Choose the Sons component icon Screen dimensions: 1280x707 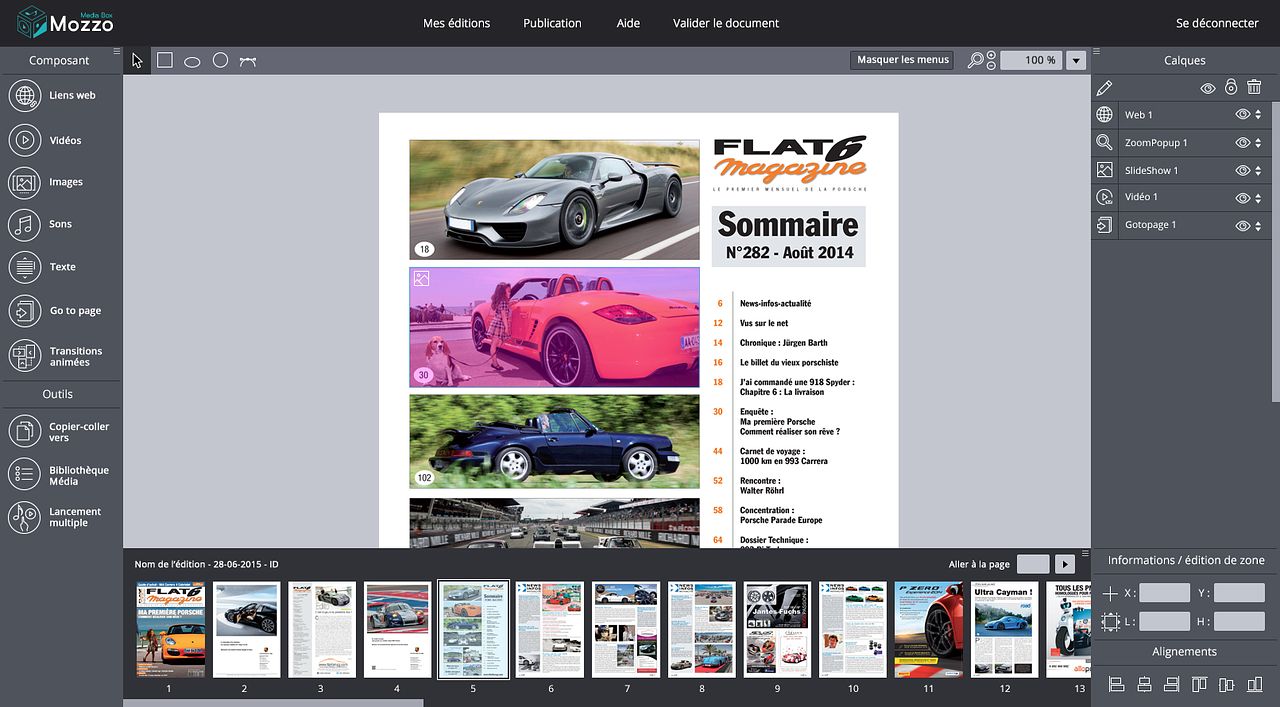pos(25,224)
